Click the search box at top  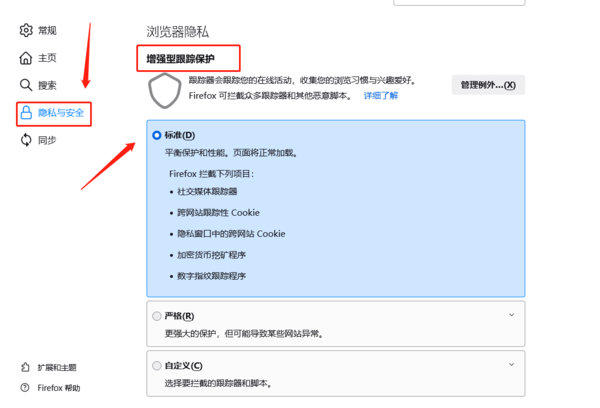pos(459,2)
